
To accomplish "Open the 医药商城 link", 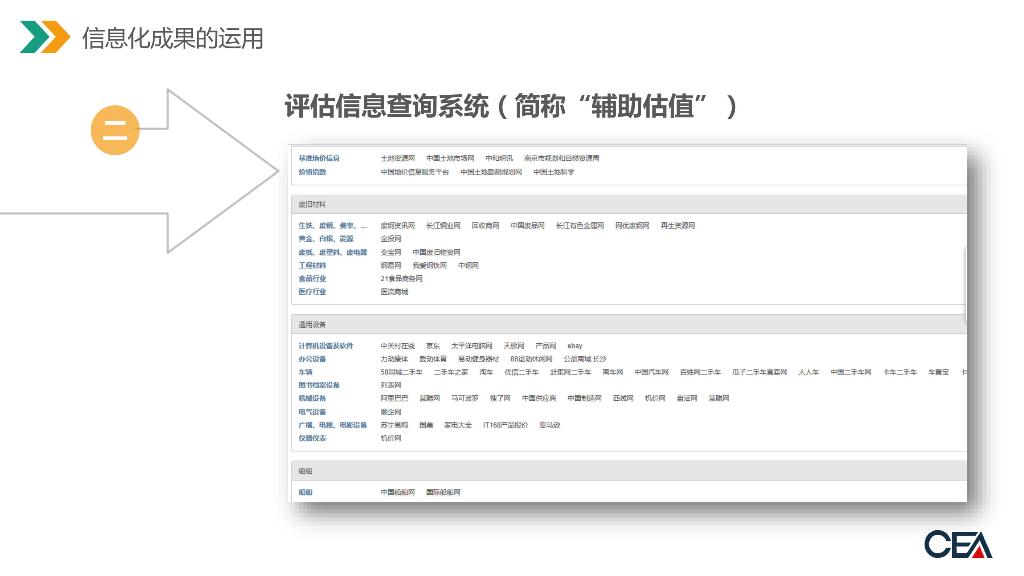I will [x=394, y=291].
